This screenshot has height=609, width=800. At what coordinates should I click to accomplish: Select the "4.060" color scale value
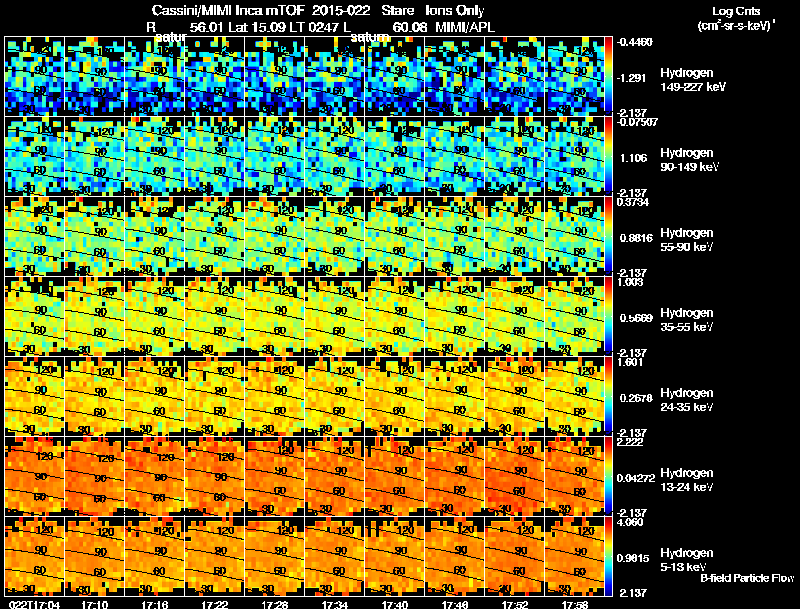[x=630, y=522]
